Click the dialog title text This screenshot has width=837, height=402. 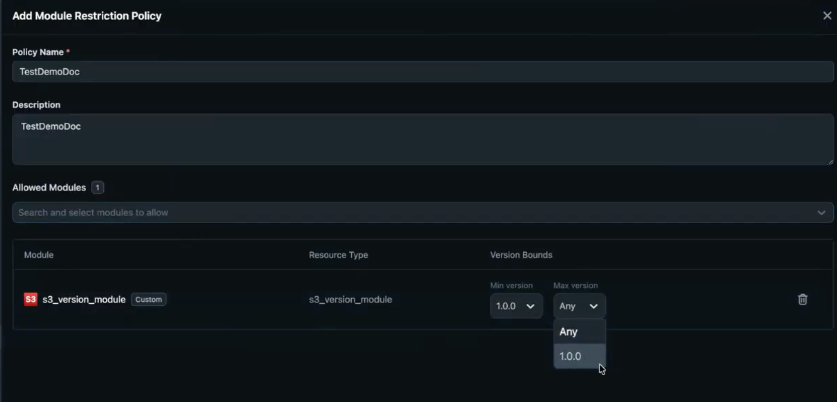pyautogui.click(x=87, y=16)
